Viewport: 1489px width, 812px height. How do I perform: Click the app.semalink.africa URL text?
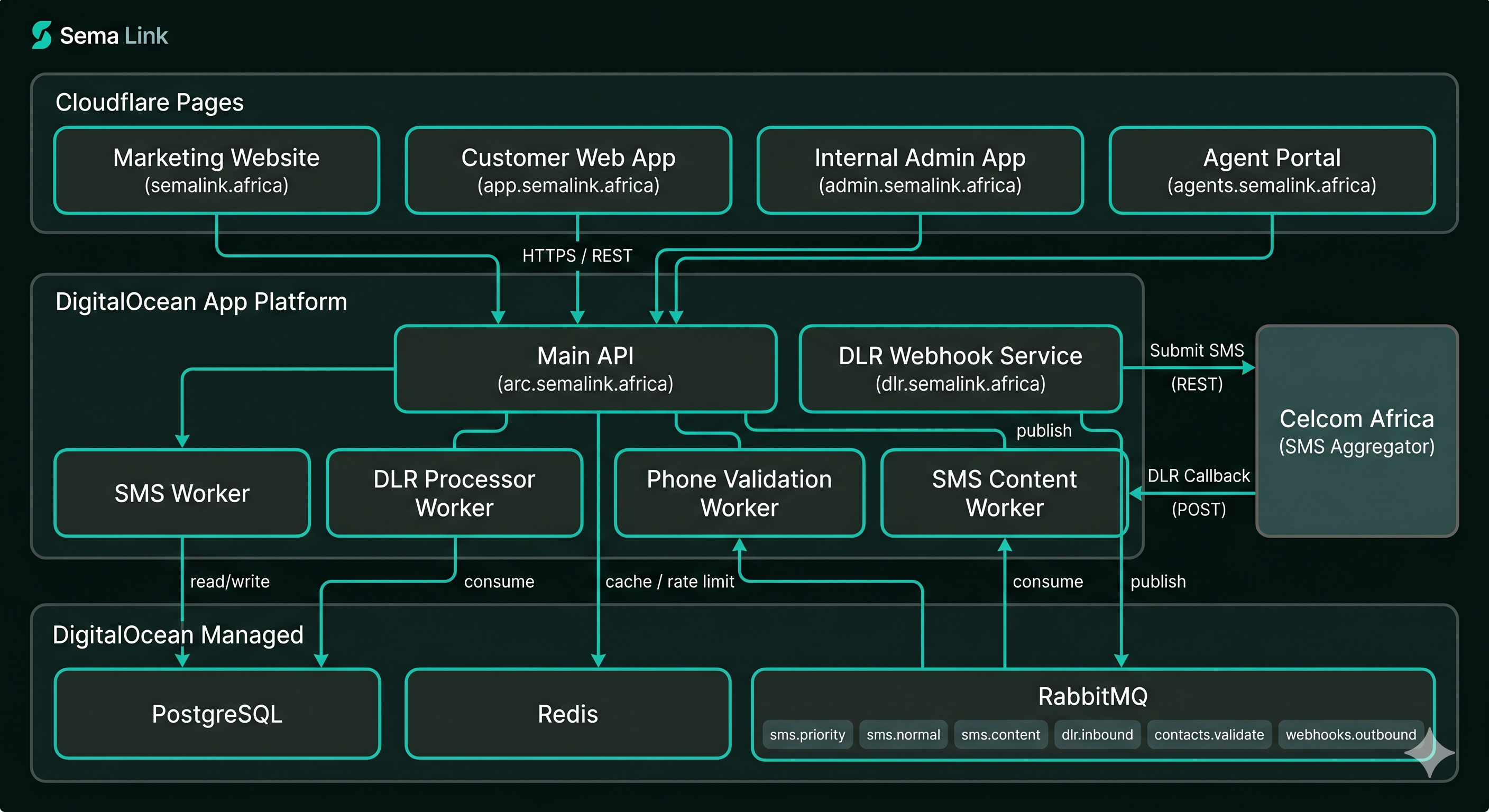coord(568,186)
